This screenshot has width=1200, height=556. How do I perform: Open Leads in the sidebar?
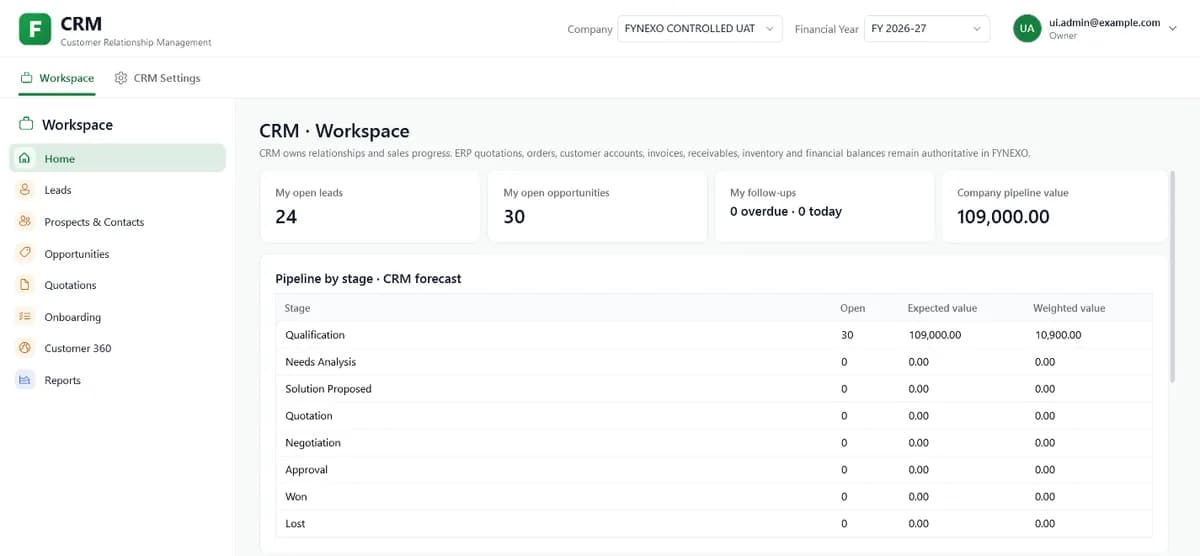(x=118, y=190)
